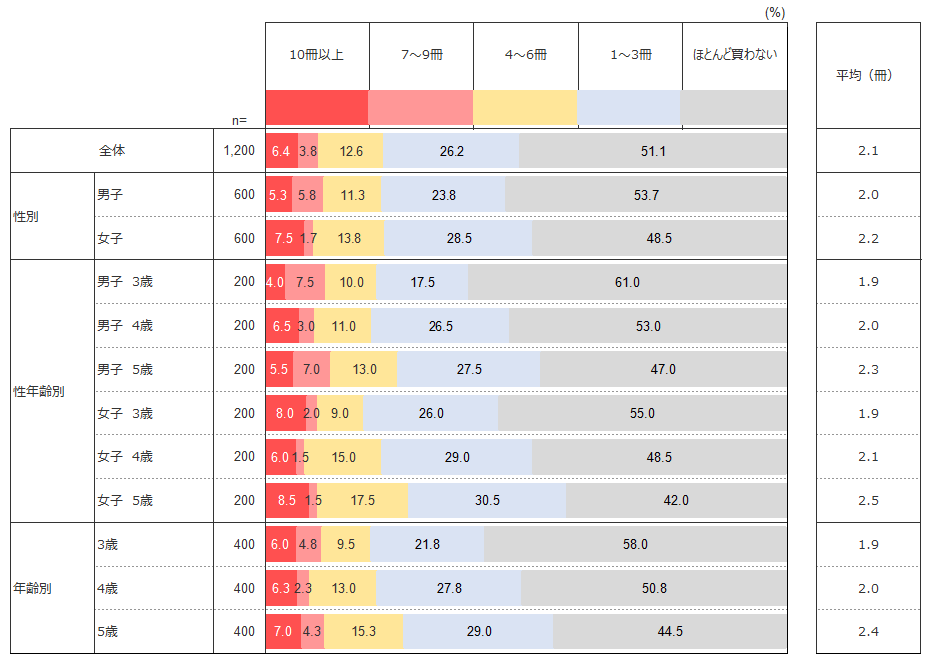Click the yellow 4〜6冊 legend swatch
Image resolution: width=932 pixels, height=662 pixels.
coord(525,107)
